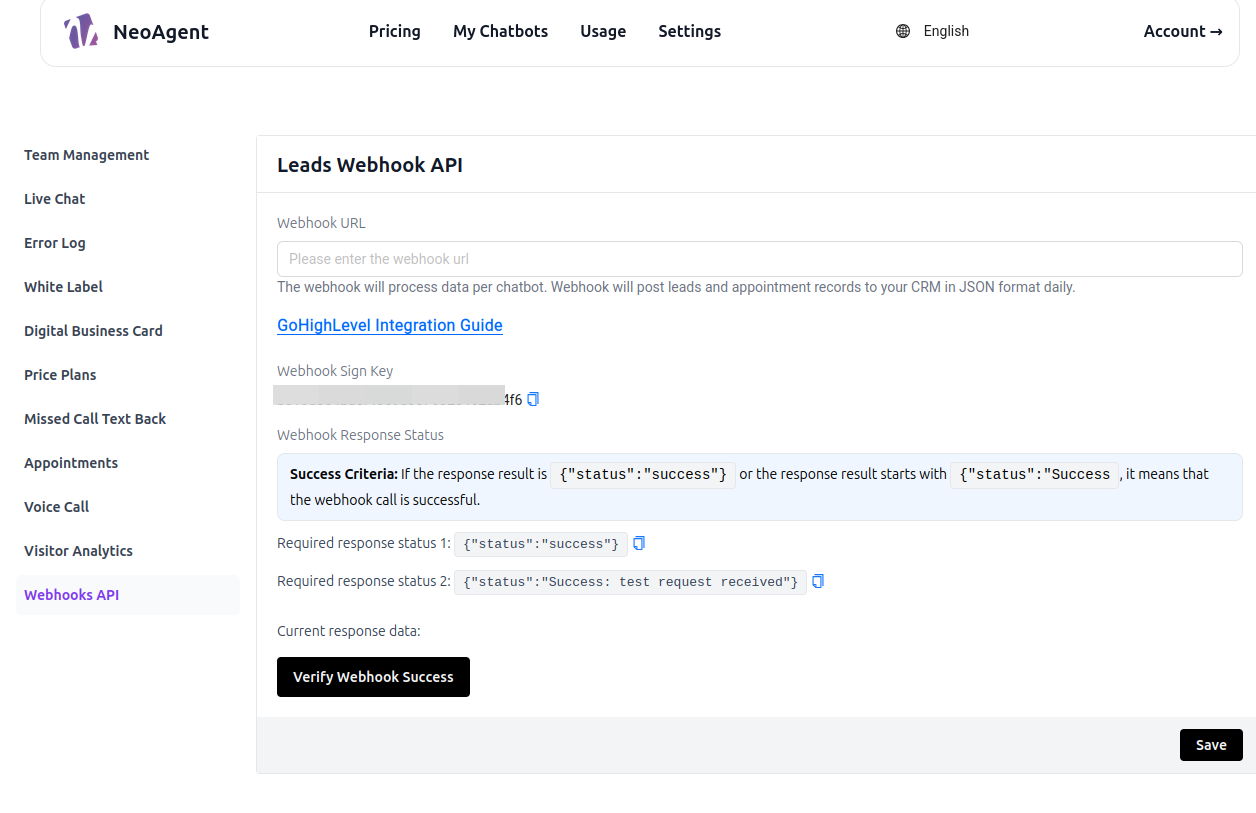Open the Error Log
The width and height of the screenshot is (1256, 813).
point(55,243)
